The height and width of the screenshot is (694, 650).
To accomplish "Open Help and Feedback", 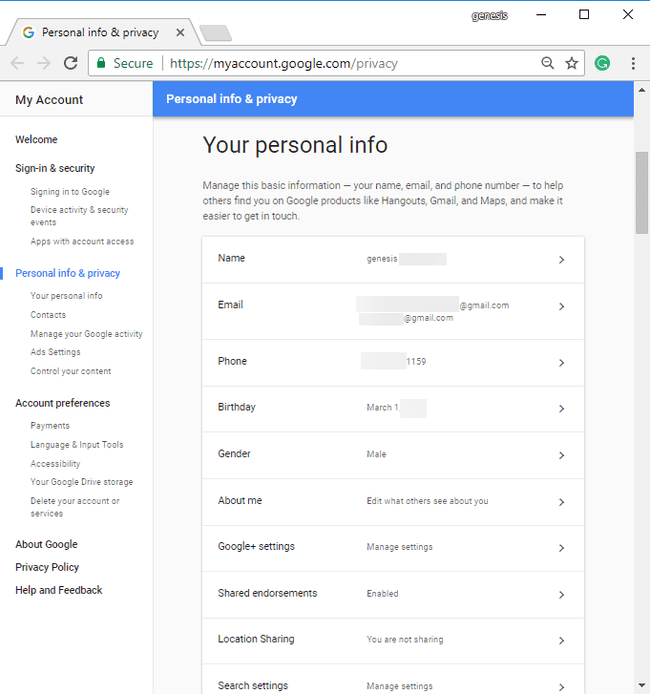I will [59, 590].
